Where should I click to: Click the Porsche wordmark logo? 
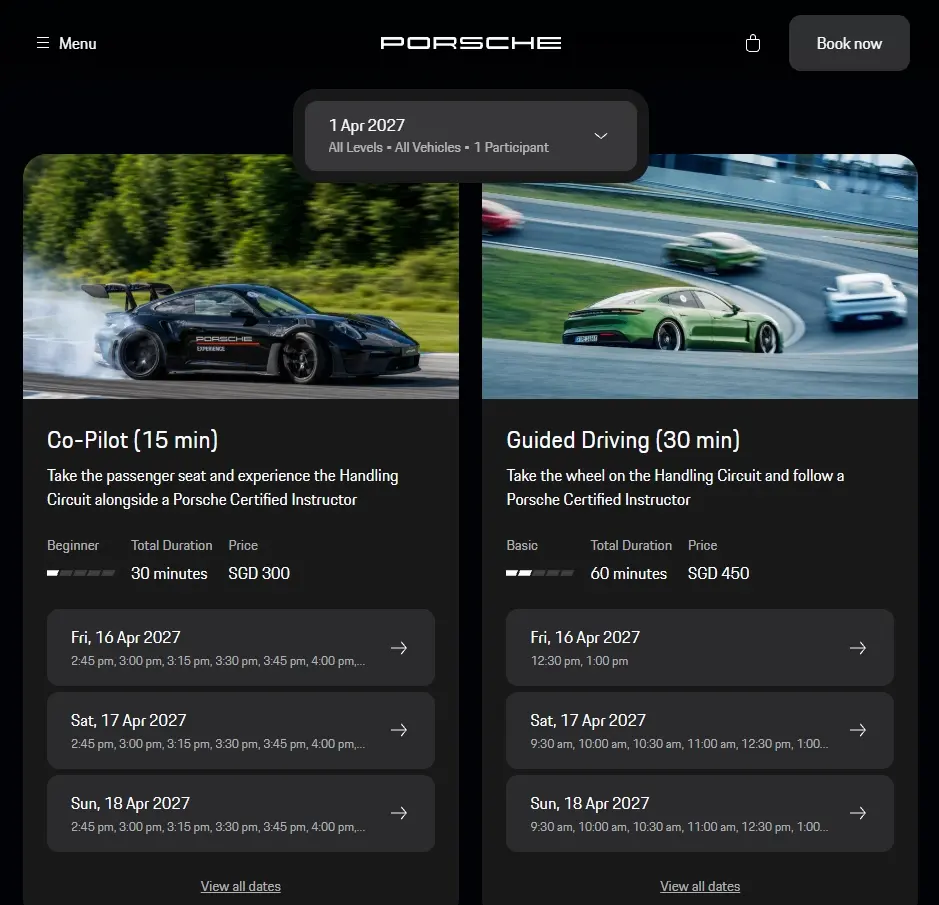471,43
